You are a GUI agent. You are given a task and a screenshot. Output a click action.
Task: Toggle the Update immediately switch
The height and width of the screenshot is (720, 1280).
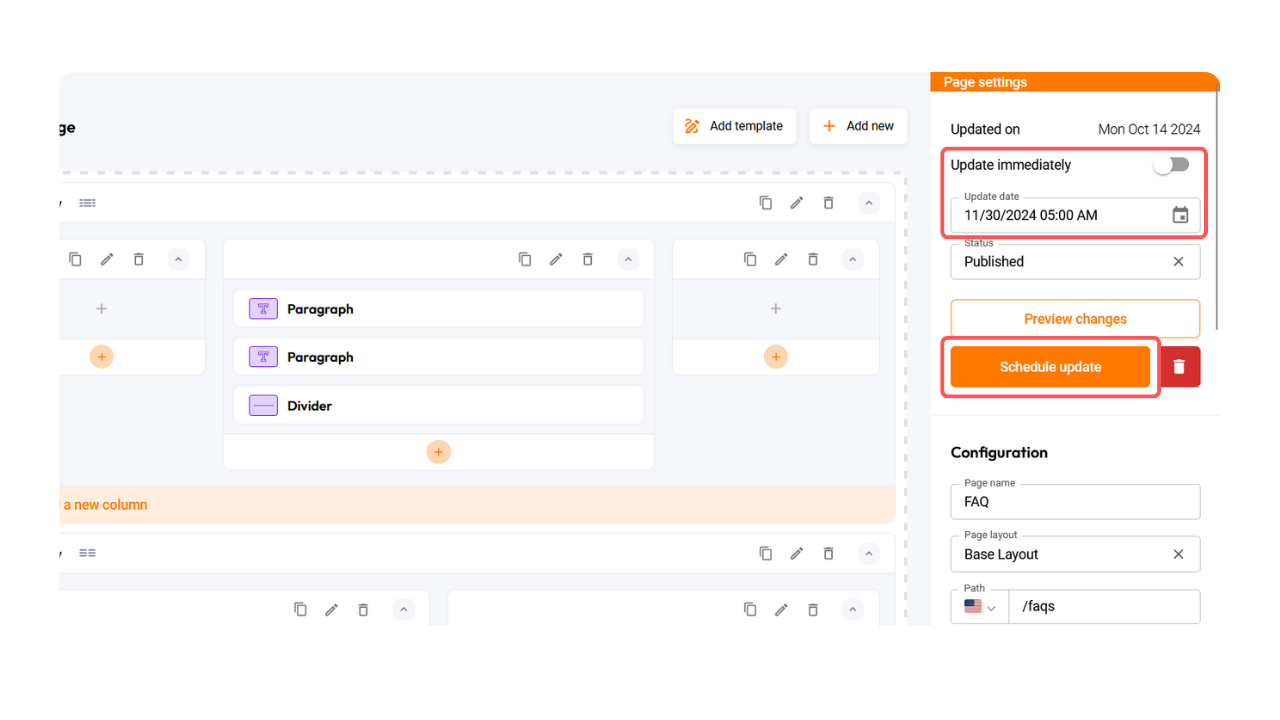[1171, 165]
